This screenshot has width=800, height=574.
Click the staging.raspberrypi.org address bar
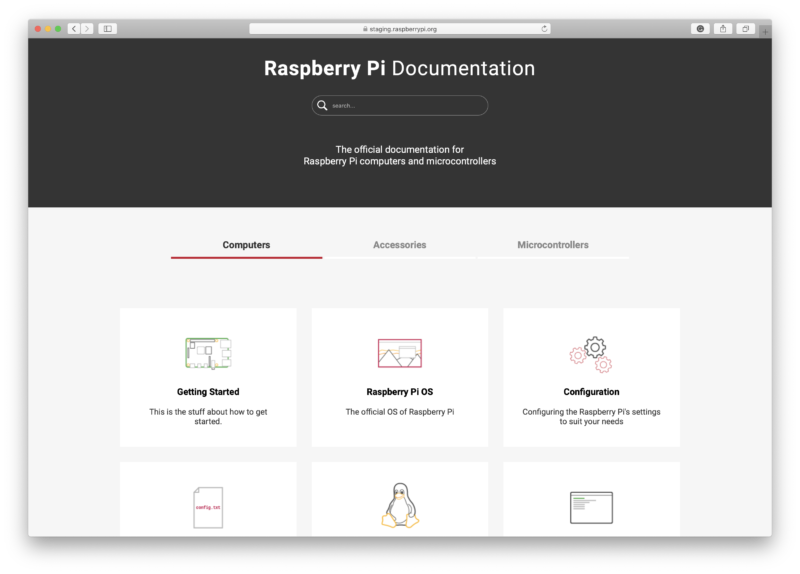tap(399, 29)
